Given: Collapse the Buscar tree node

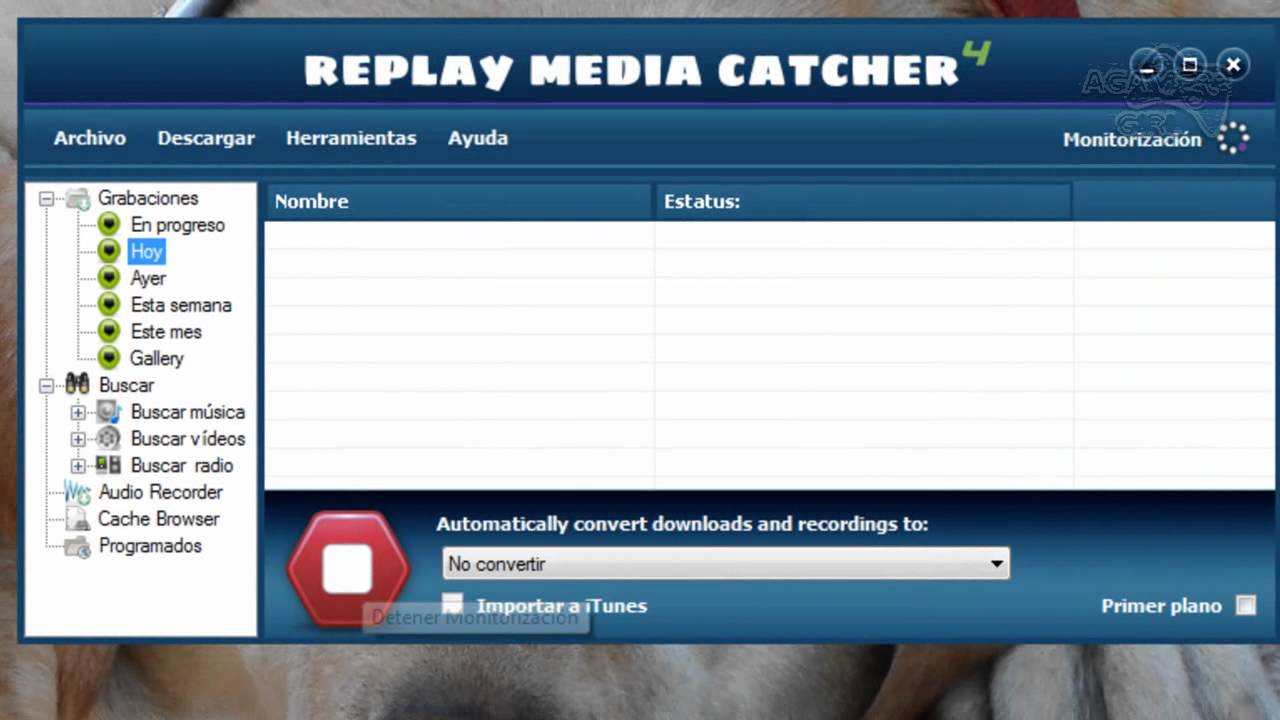Looking at the screenshot, I should pyautogui.click(x=46, y=385).
